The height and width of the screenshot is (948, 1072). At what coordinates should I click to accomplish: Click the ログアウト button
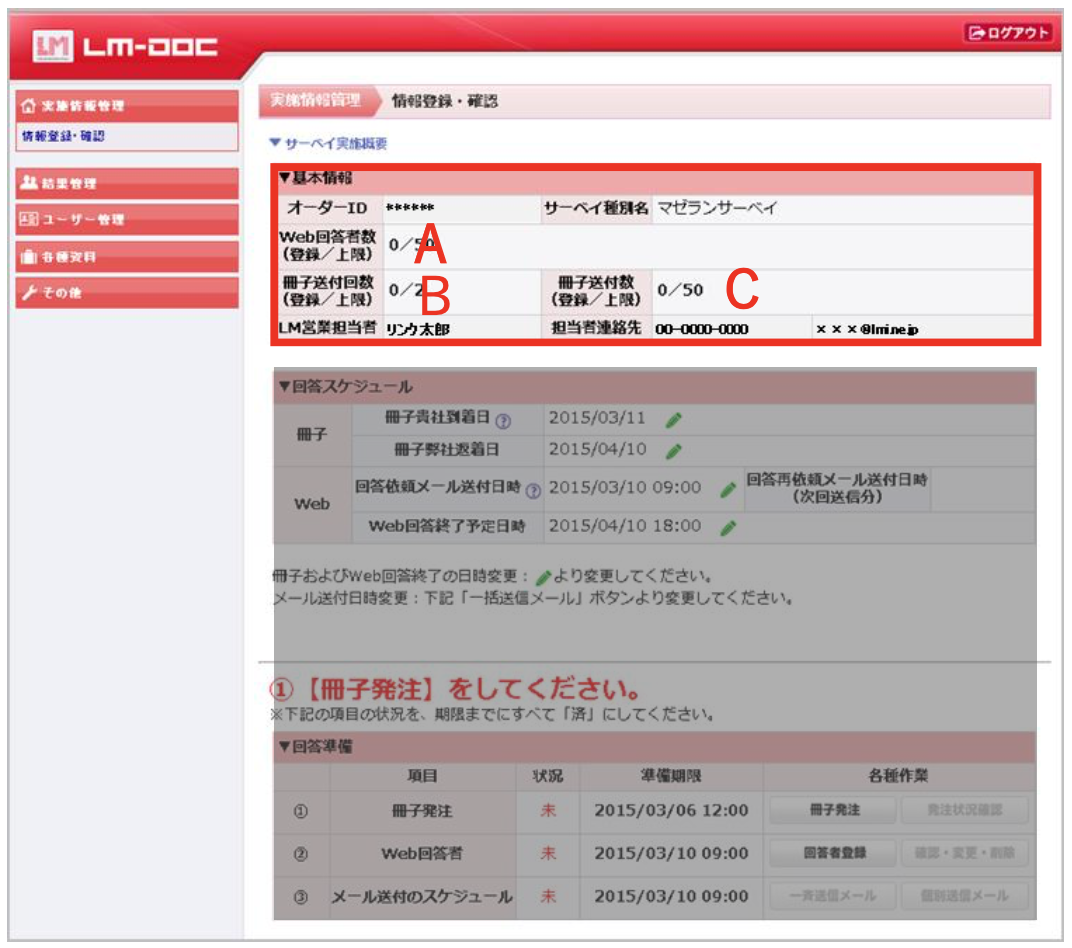point(1007,33)
